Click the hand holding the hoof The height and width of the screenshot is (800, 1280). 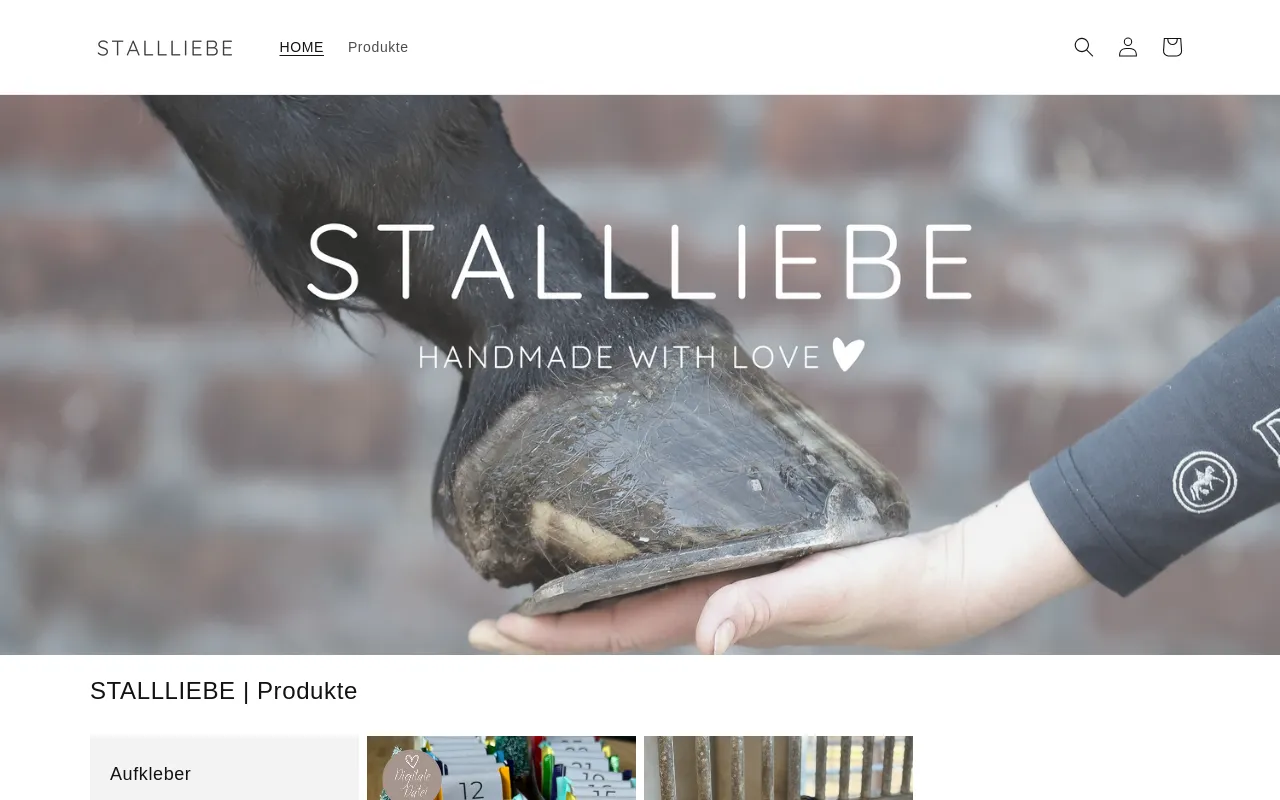click(x=800, y=590)
